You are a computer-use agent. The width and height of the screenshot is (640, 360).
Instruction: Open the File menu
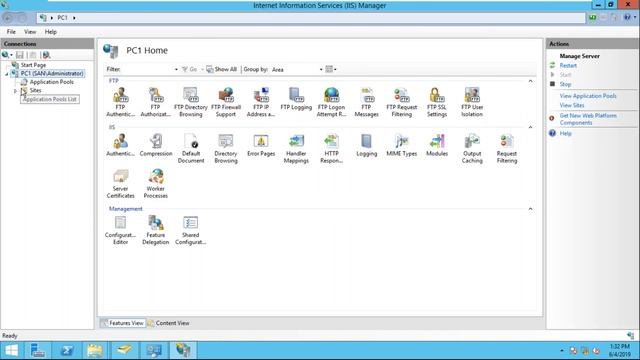click(11, 32)
